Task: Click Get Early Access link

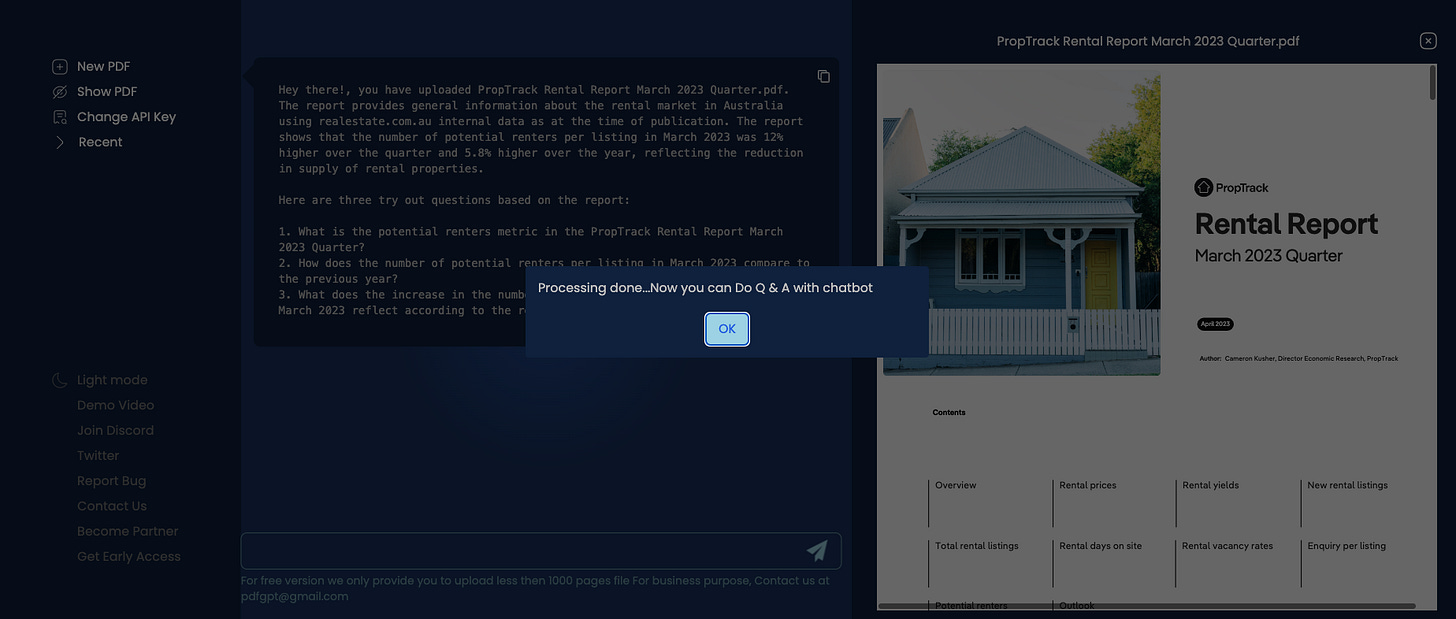Action: pyautogui.click(x=129, y=556)
